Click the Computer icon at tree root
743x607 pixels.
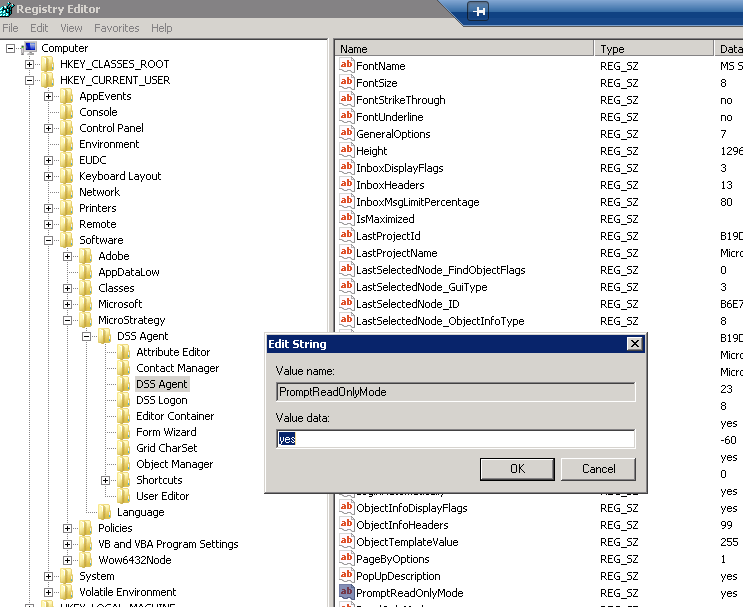(30, 48)
